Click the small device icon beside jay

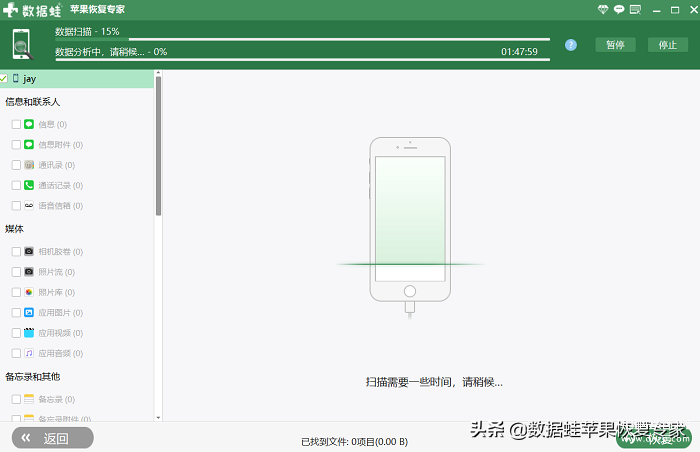point(16,78)
